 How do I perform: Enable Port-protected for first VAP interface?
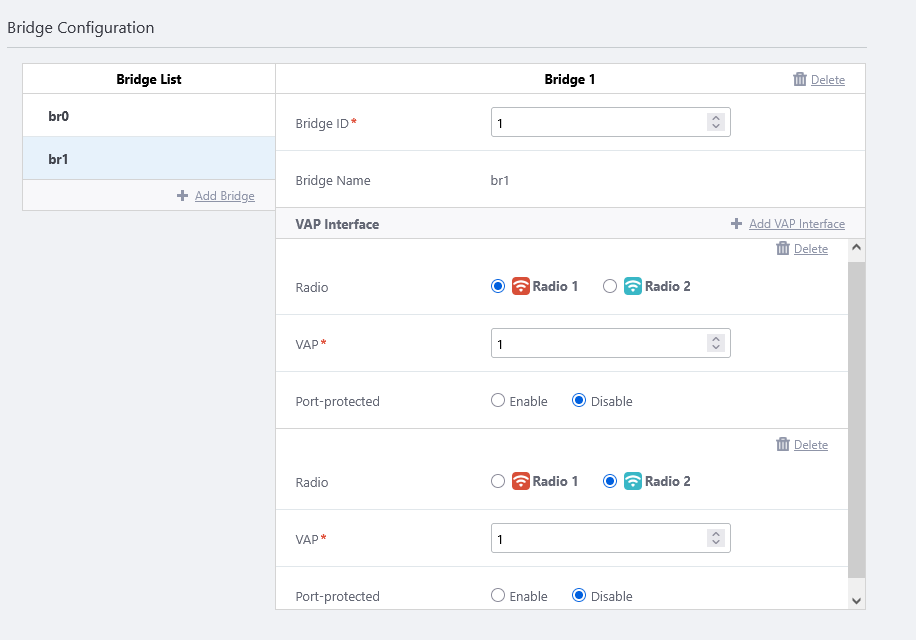(x=498, y=401)
